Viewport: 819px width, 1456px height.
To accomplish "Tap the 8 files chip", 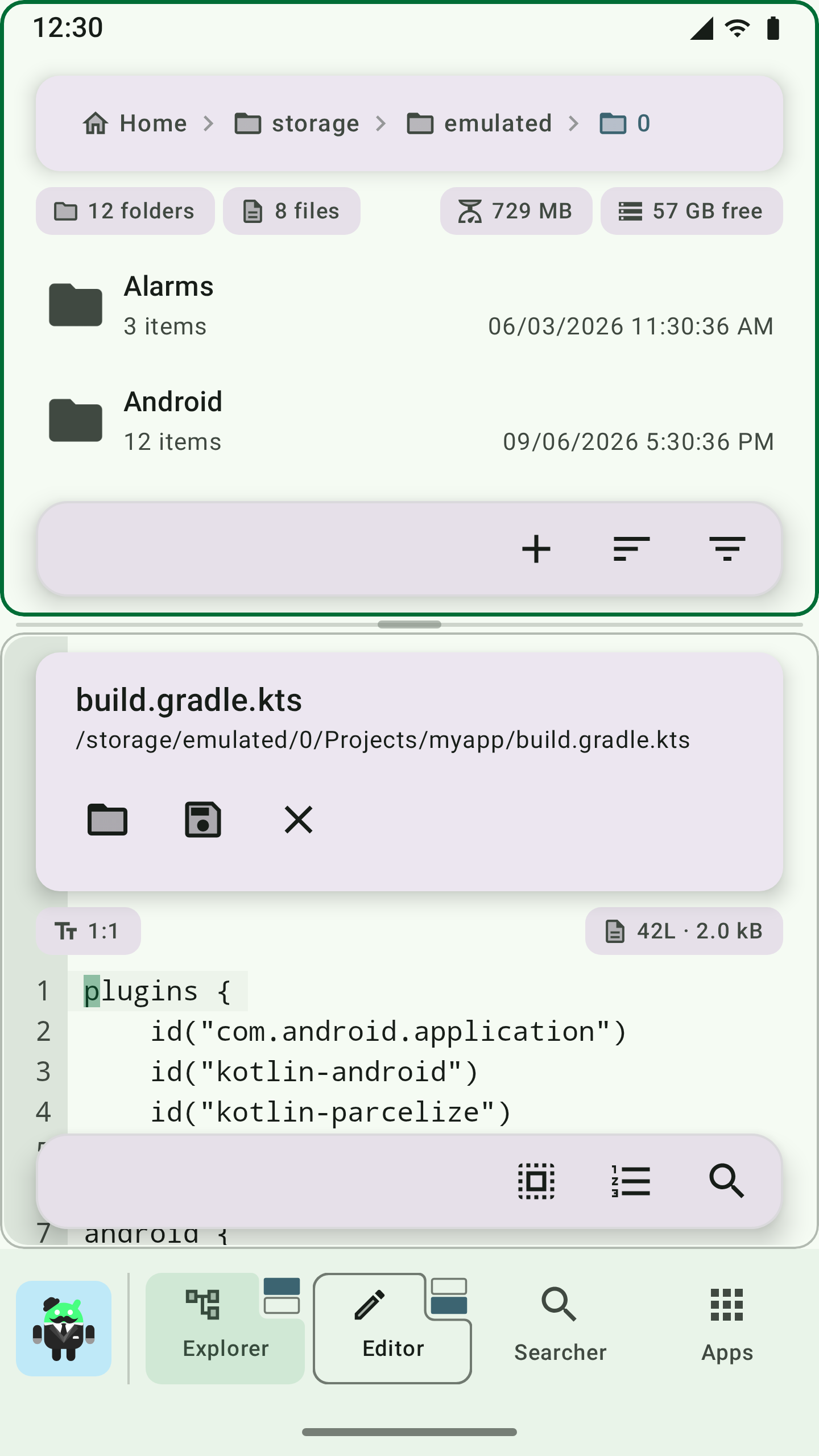I will pos(292,211).
